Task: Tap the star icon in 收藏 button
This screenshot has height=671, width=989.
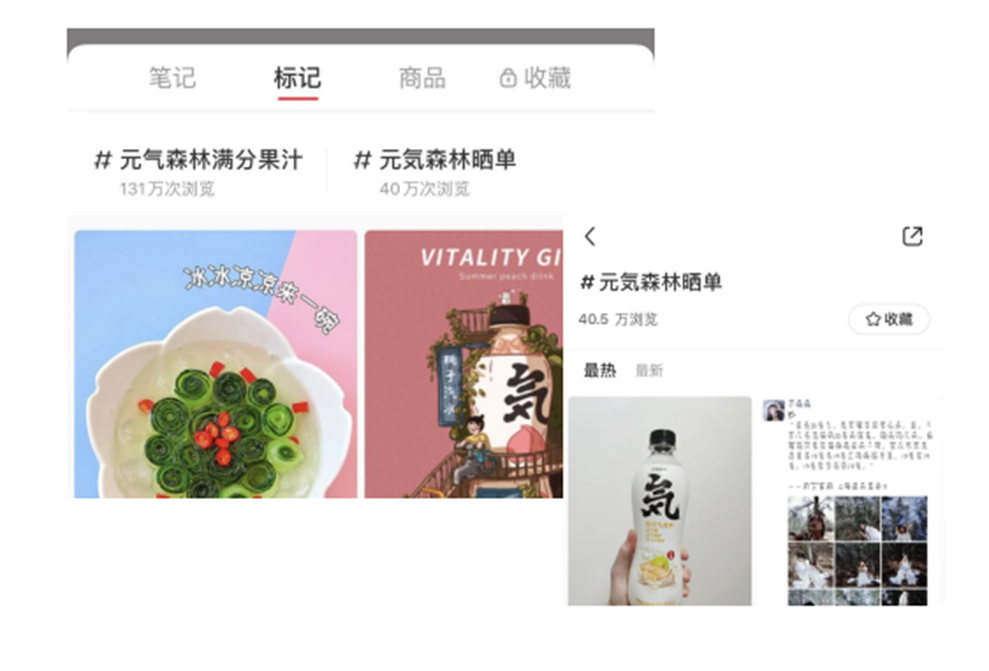Action: pos(873,319)
